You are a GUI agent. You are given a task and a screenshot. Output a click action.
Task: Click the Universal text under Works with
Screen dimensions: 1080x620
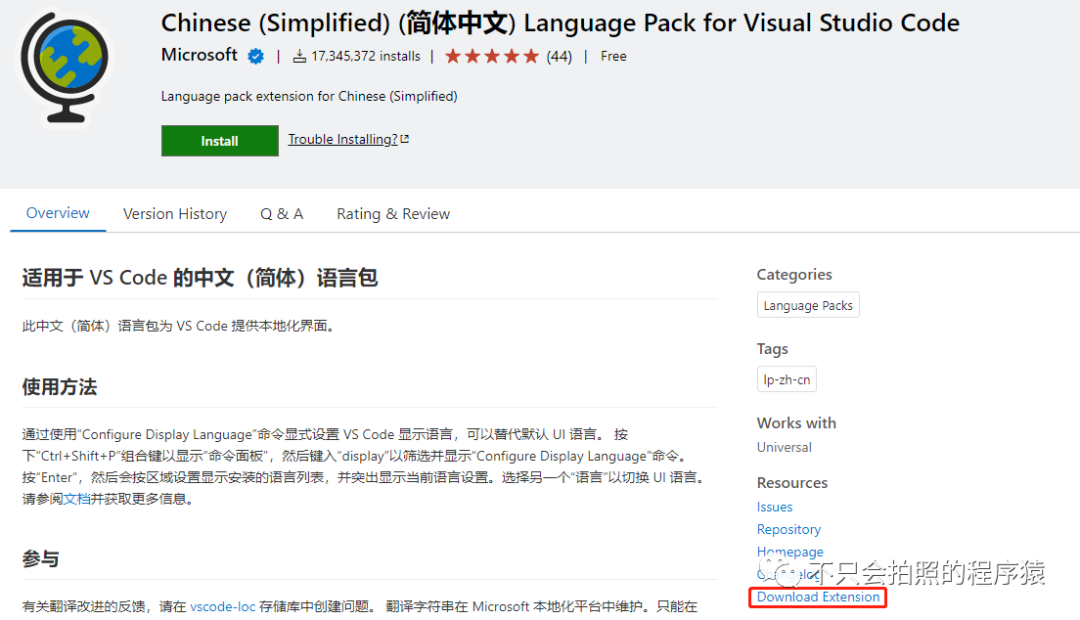point(784,447)
